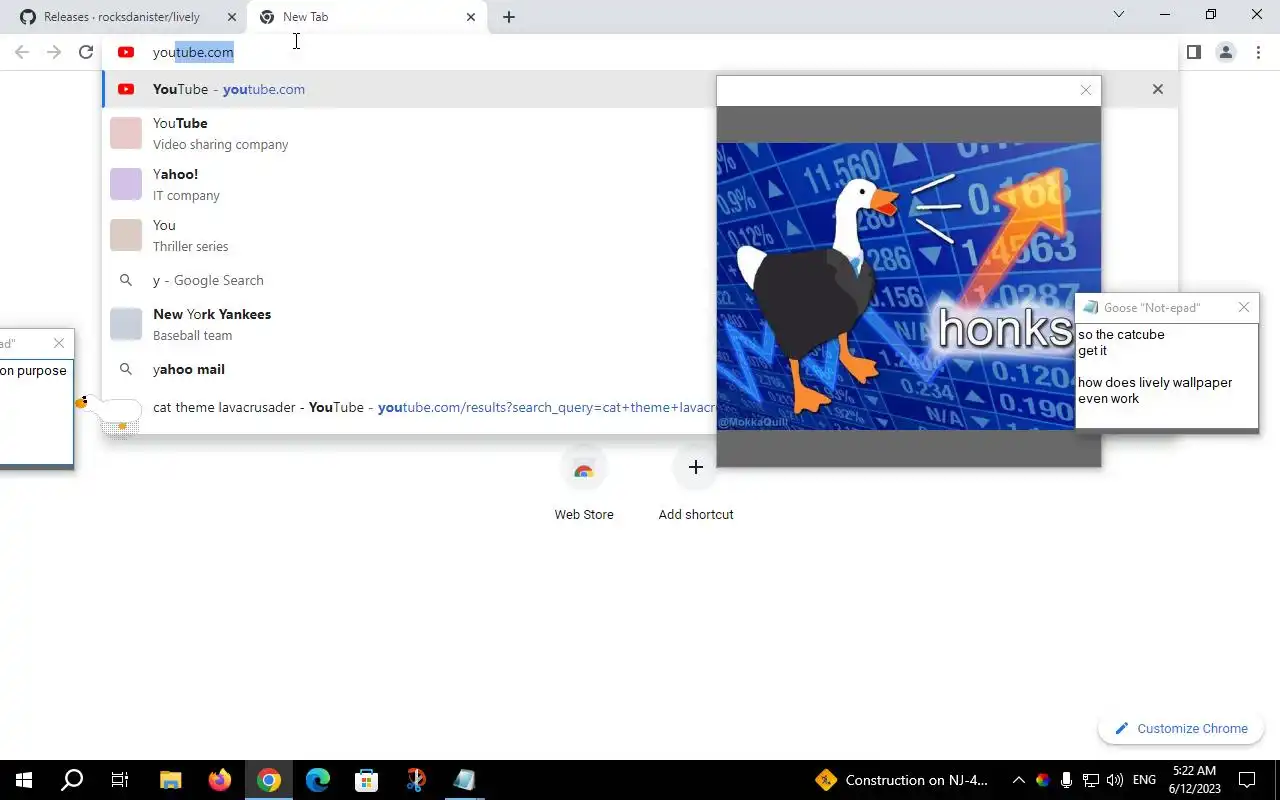Open a new browser tab with plus
The image size is (1280, 800).
(508, 17)
